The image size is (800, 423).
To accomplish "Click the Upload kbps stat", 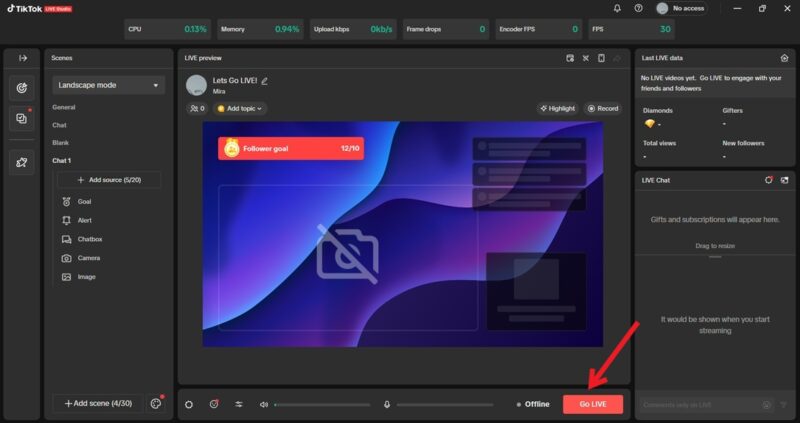I will [353, 29].
